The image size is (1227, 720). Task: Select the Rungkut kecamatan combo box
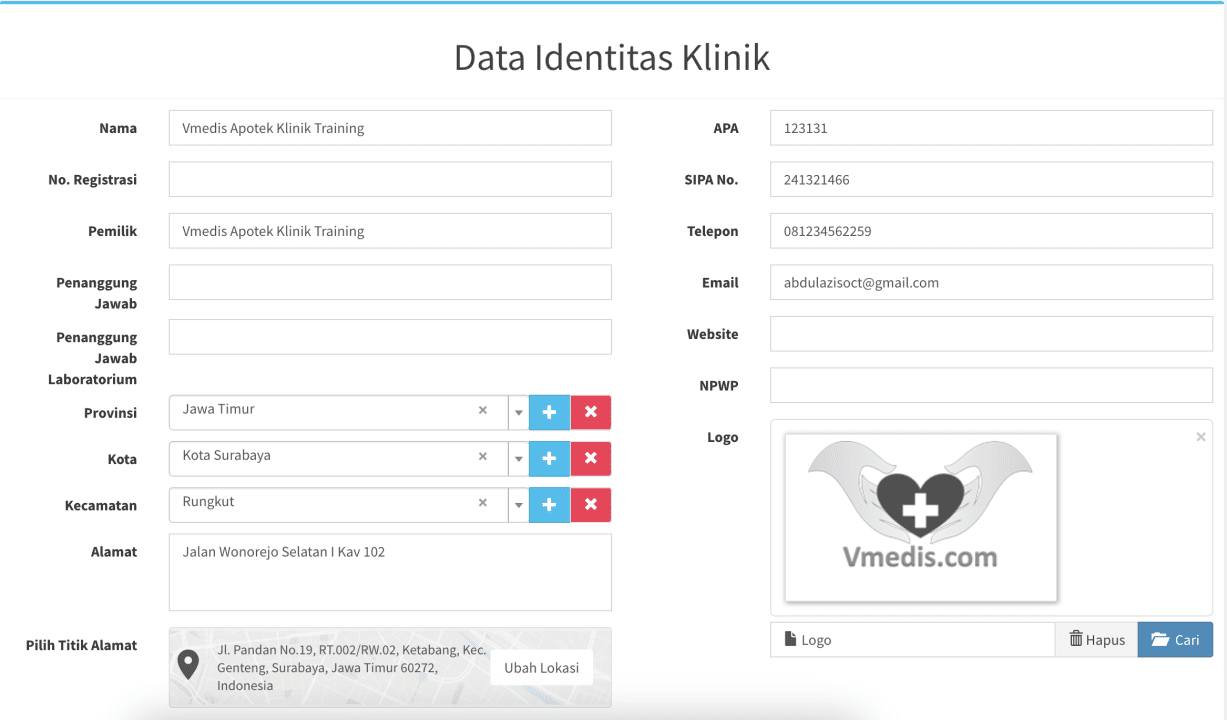point(349,505)
